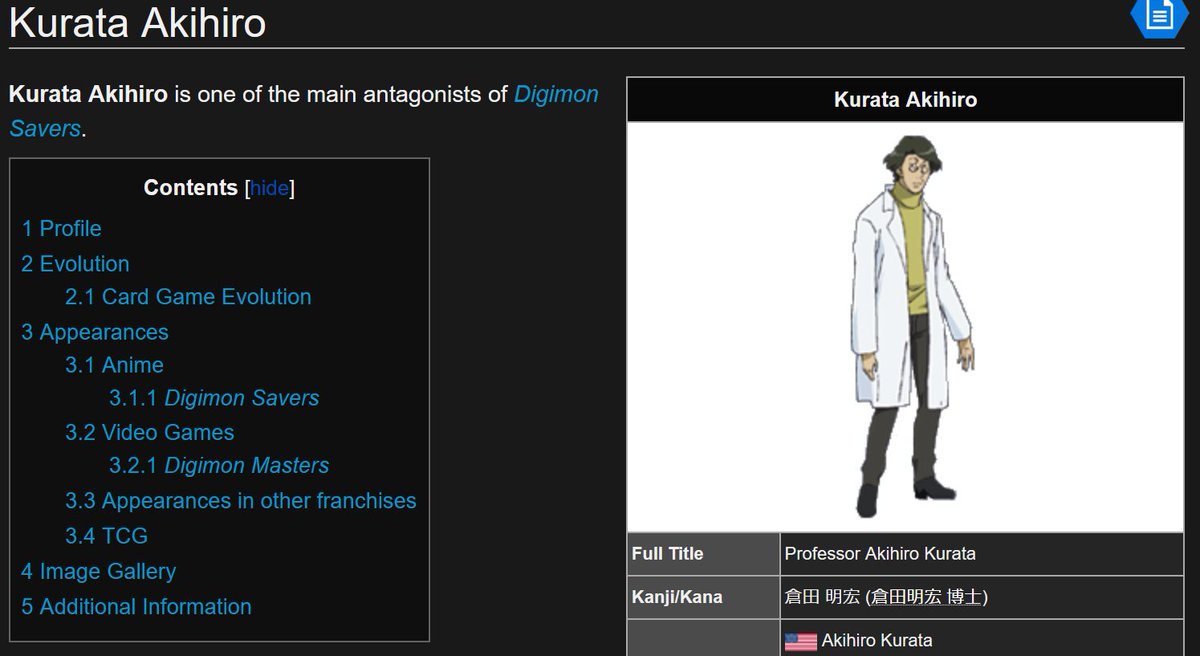Hide the Contents table via hide link

(269, 188)
